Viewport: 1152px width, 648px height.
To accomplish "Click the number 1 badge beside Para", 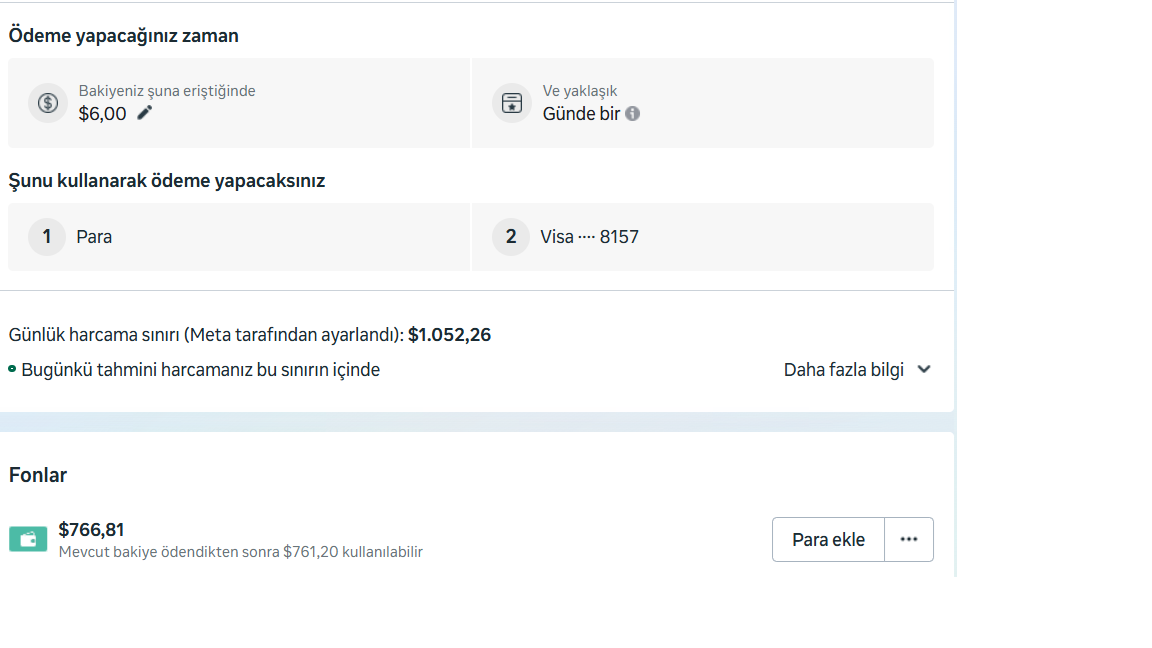I will coord(47,237).
